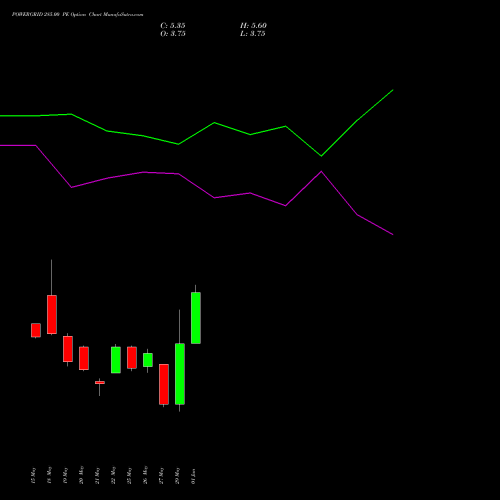Click the tall green candlestick for 29 May

[180, 374]
